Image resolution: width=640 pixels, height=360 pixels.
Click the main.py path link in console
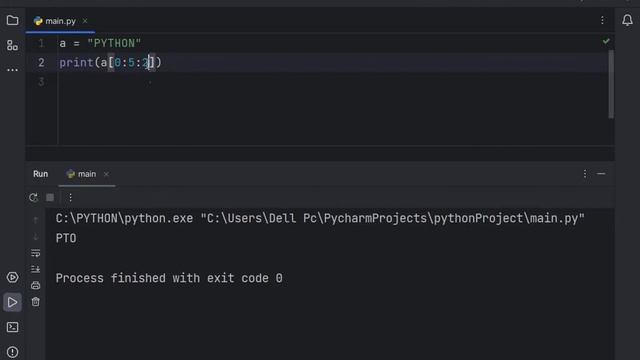tap(393, 219)
